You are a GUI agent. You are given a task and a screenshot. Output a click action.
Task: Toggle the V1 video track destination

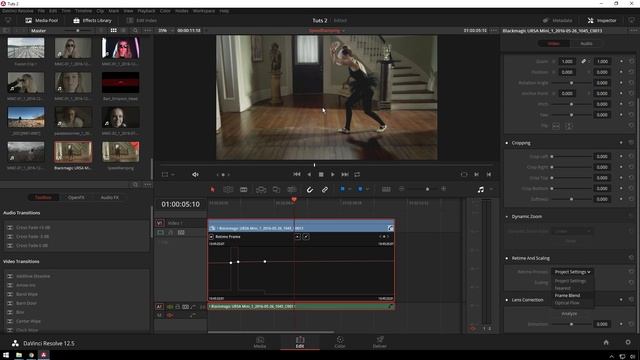(x=159, y=223)
